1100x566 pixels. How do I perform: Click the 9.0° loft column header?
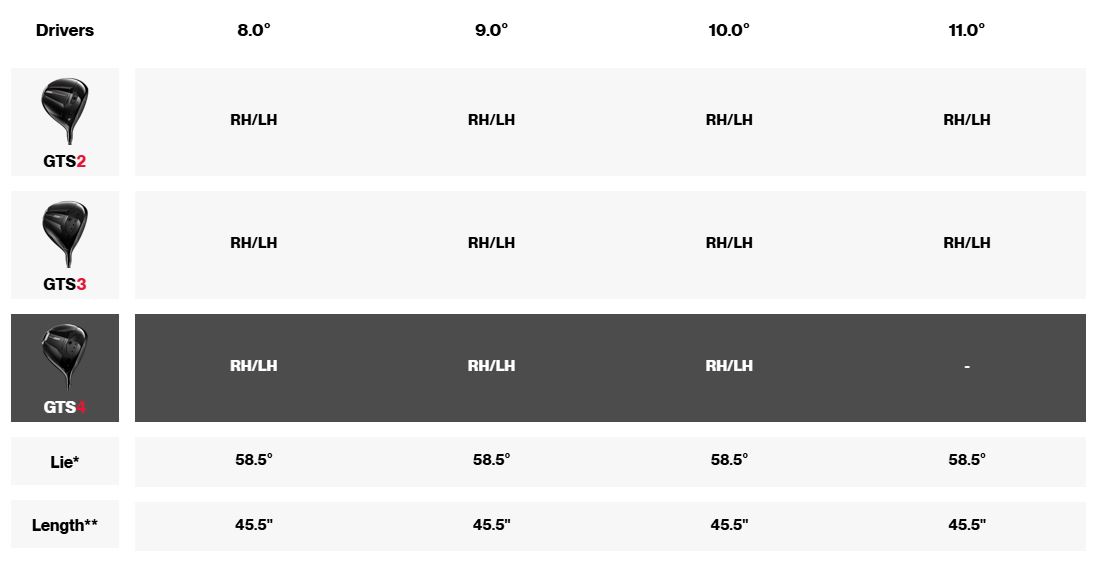coord(491,30)
